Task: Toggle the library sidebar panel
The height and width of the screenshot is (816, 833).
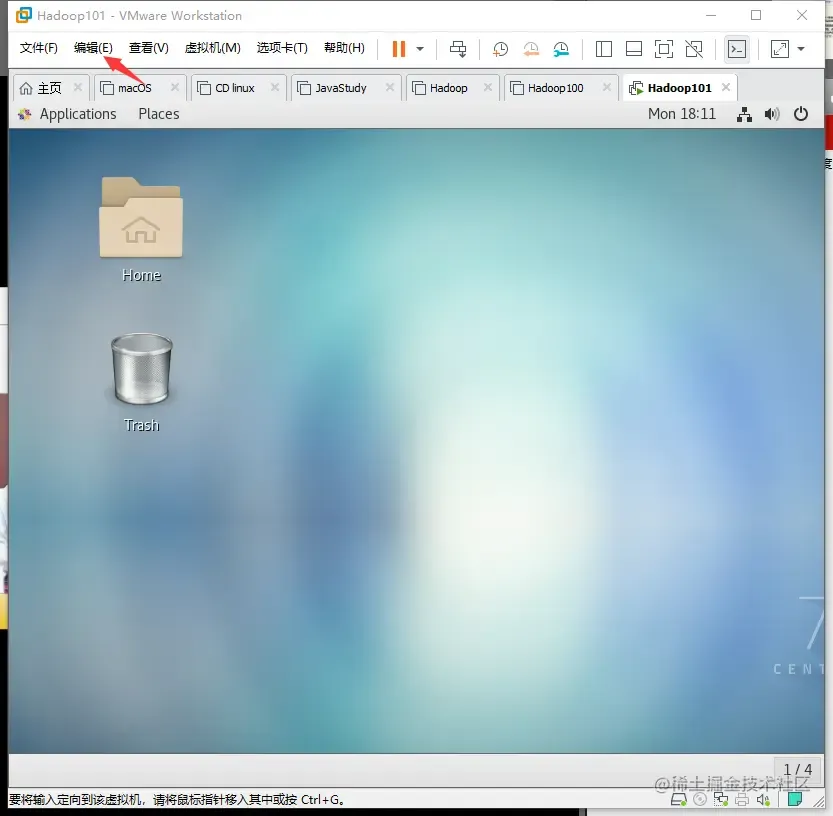Action: coord(604,49)
